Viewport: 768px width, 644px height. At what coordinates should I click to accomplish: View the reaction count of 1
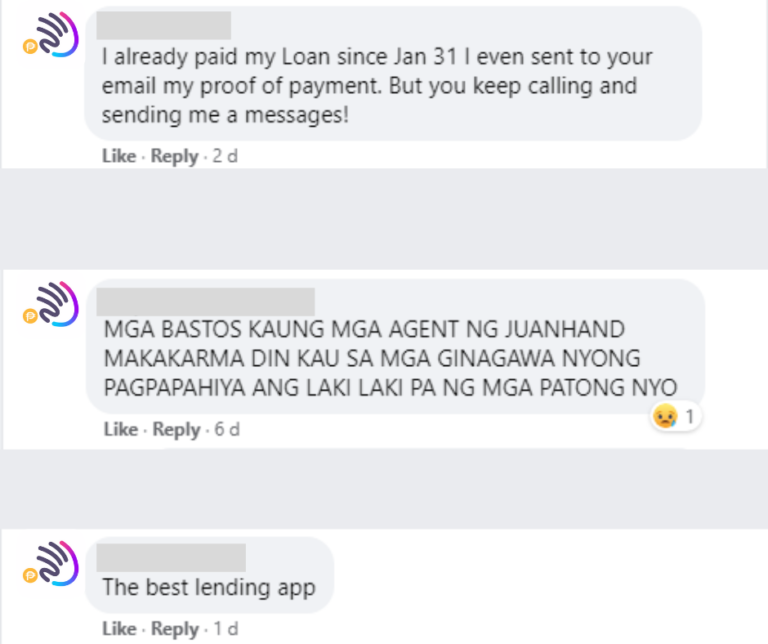690,417
